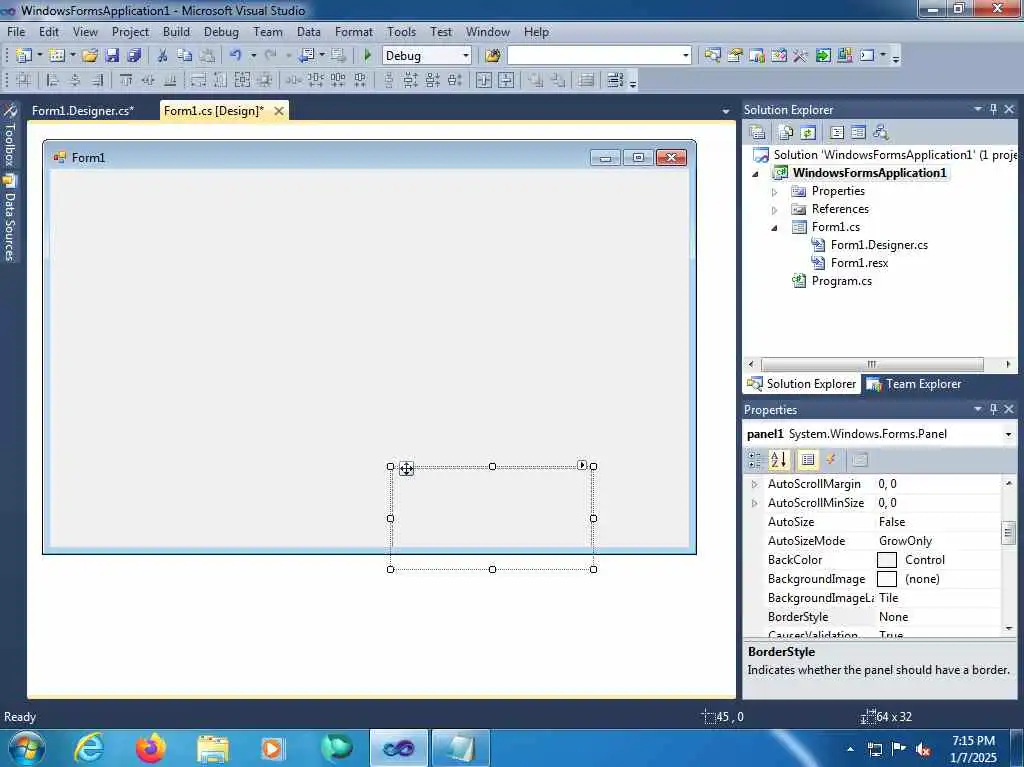
Task: Click the BackgroundImage (none) swatch
Action: click(886, 579)
